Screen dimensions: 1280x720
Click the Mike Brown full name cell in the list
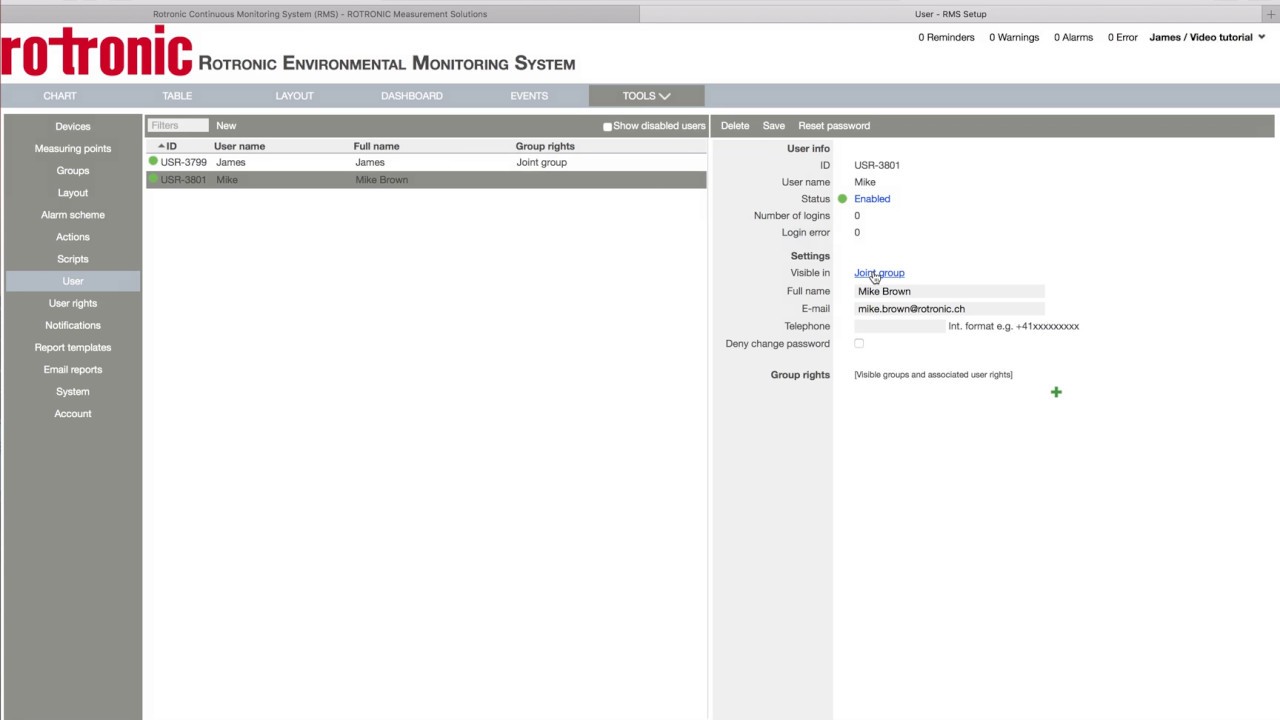pos(381,180)
